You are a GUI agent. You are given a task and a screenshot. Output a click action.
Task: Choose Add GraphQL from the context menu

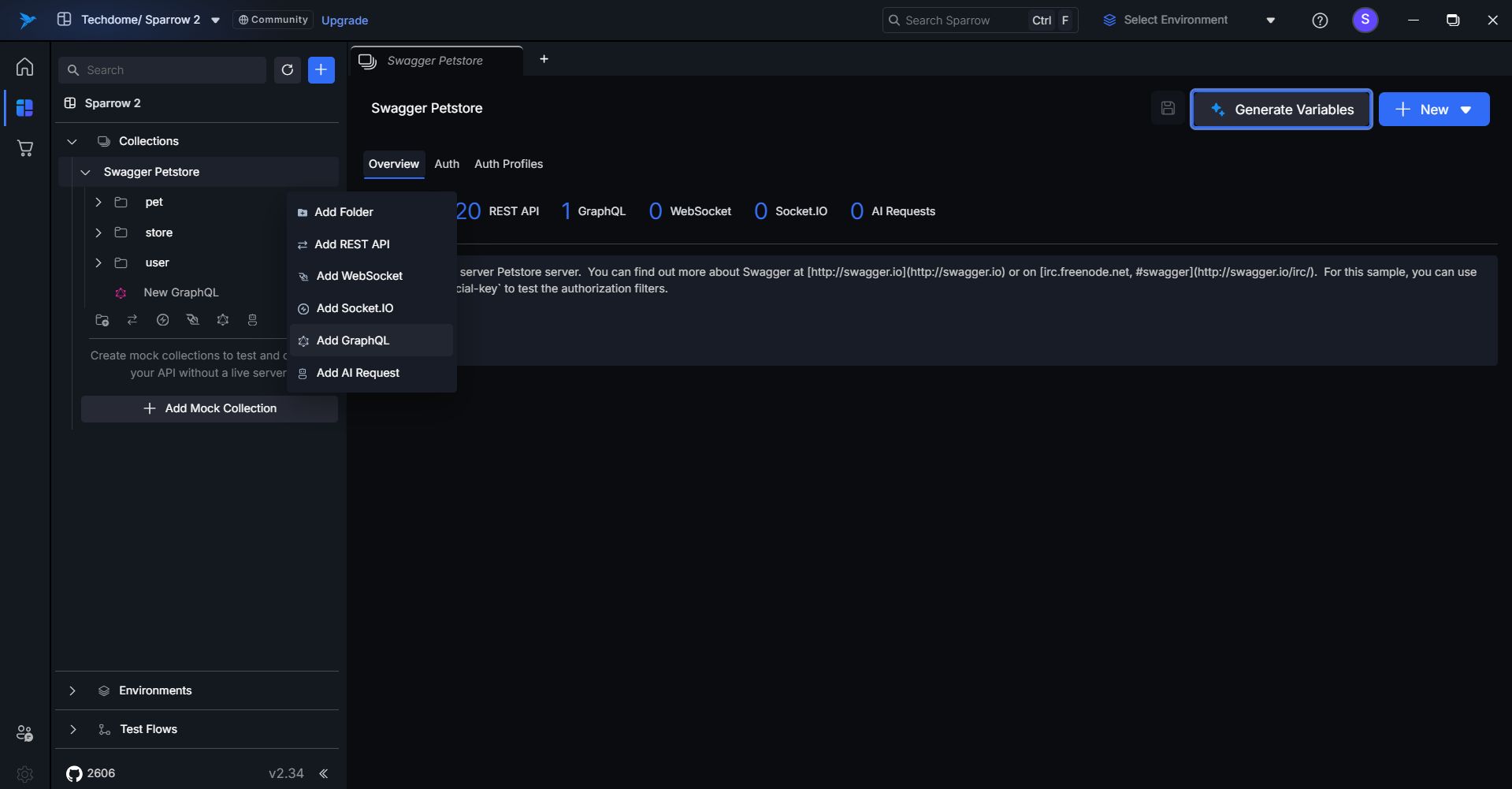coord(353,341)
